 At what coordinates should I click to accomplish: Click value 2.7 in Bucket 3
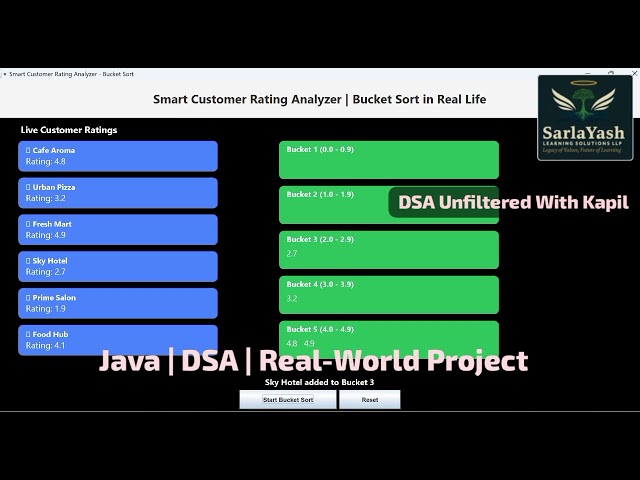pyautogui.click(x=292, y=253)
